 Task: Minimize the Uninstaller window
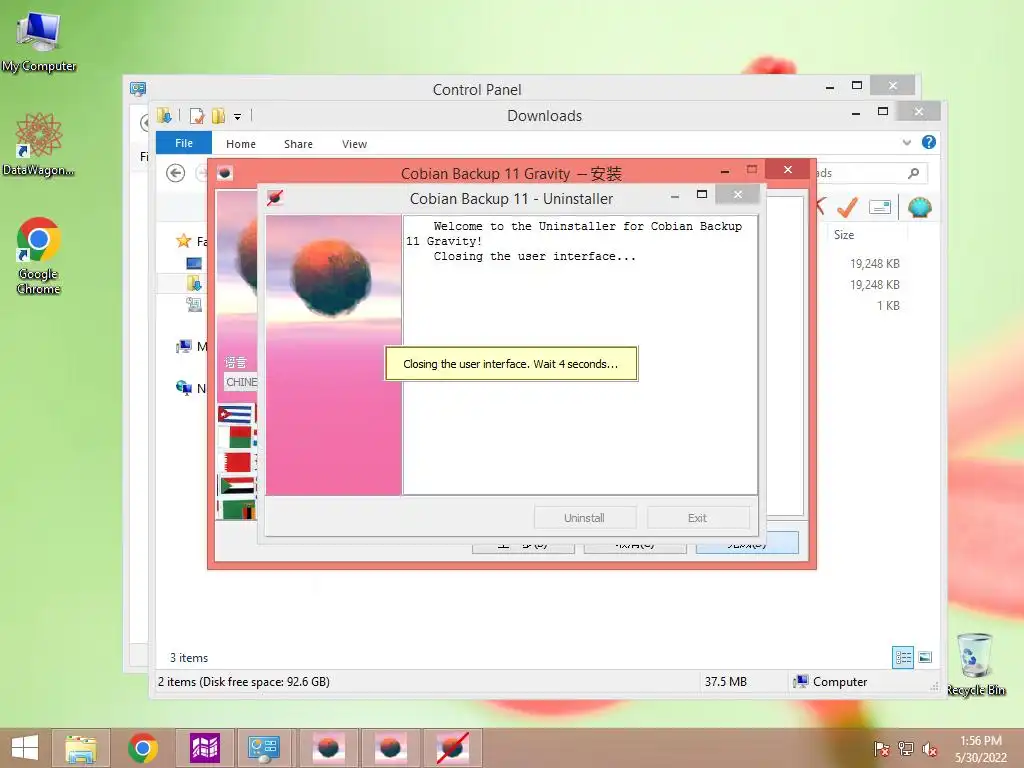pyautogui.click(x=675, y=196)
